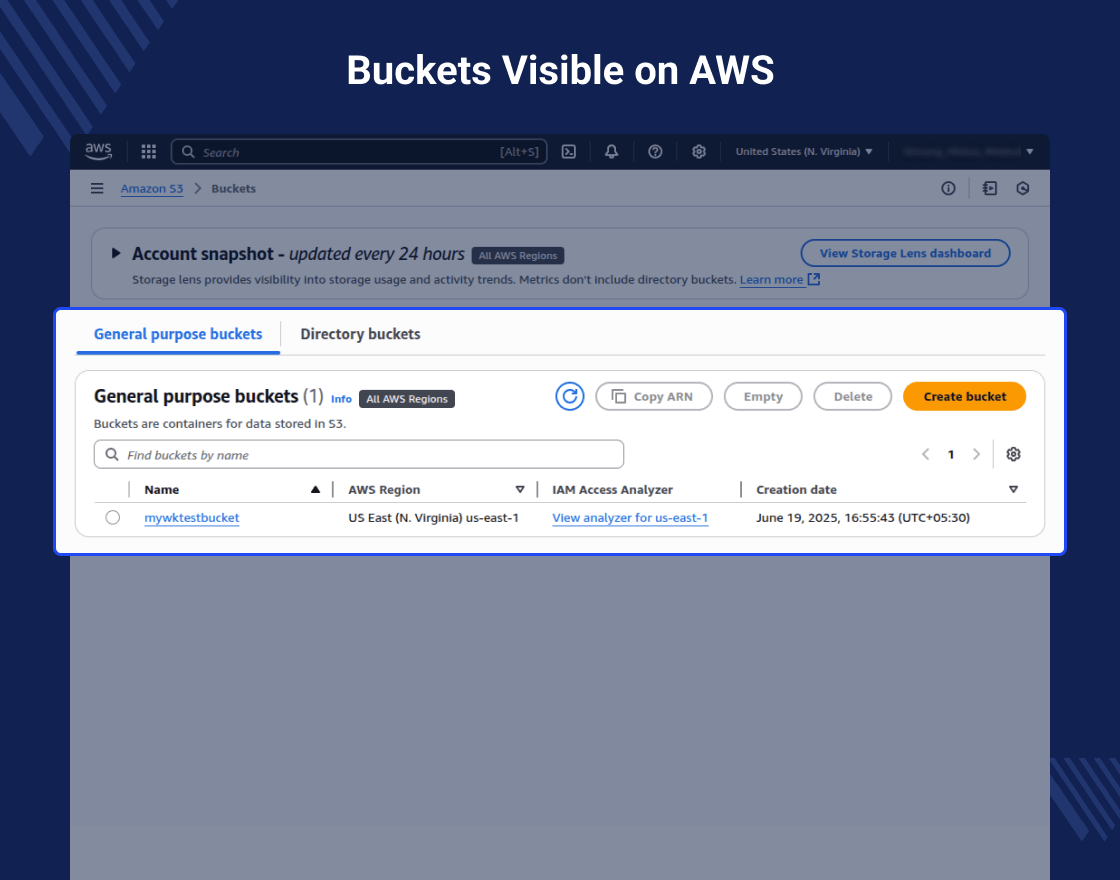
Task: Click the Creation date header text
Action: 796,489
